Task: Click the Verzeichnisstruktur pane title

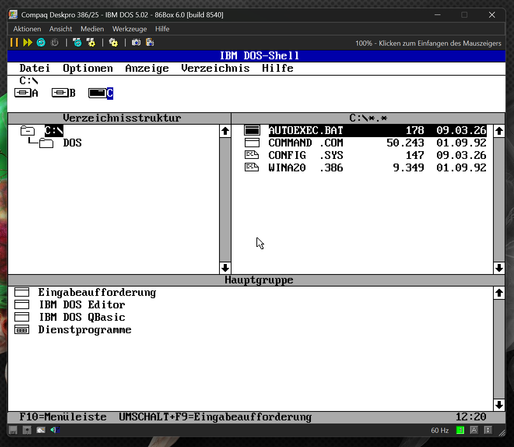Action: pyautogui.click(x=122, y=118)
